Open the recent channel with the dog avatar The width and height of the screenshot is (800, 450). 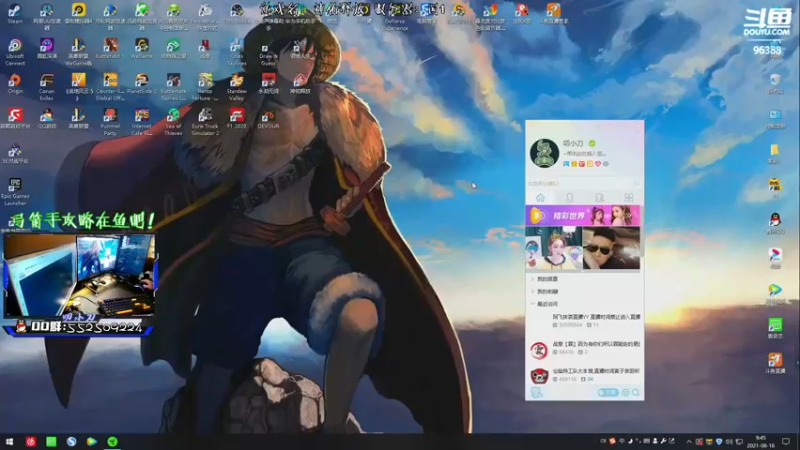(584, 376)
